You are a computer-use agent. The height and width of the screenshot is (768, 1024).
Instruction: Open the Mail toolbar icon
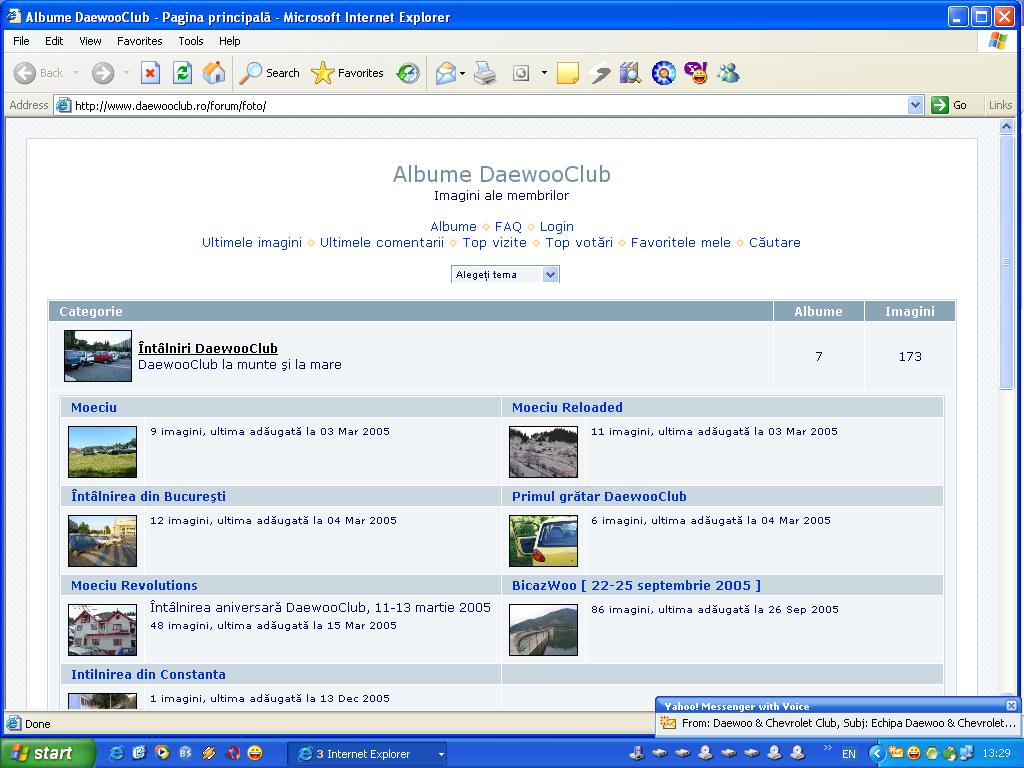point(446,73)
